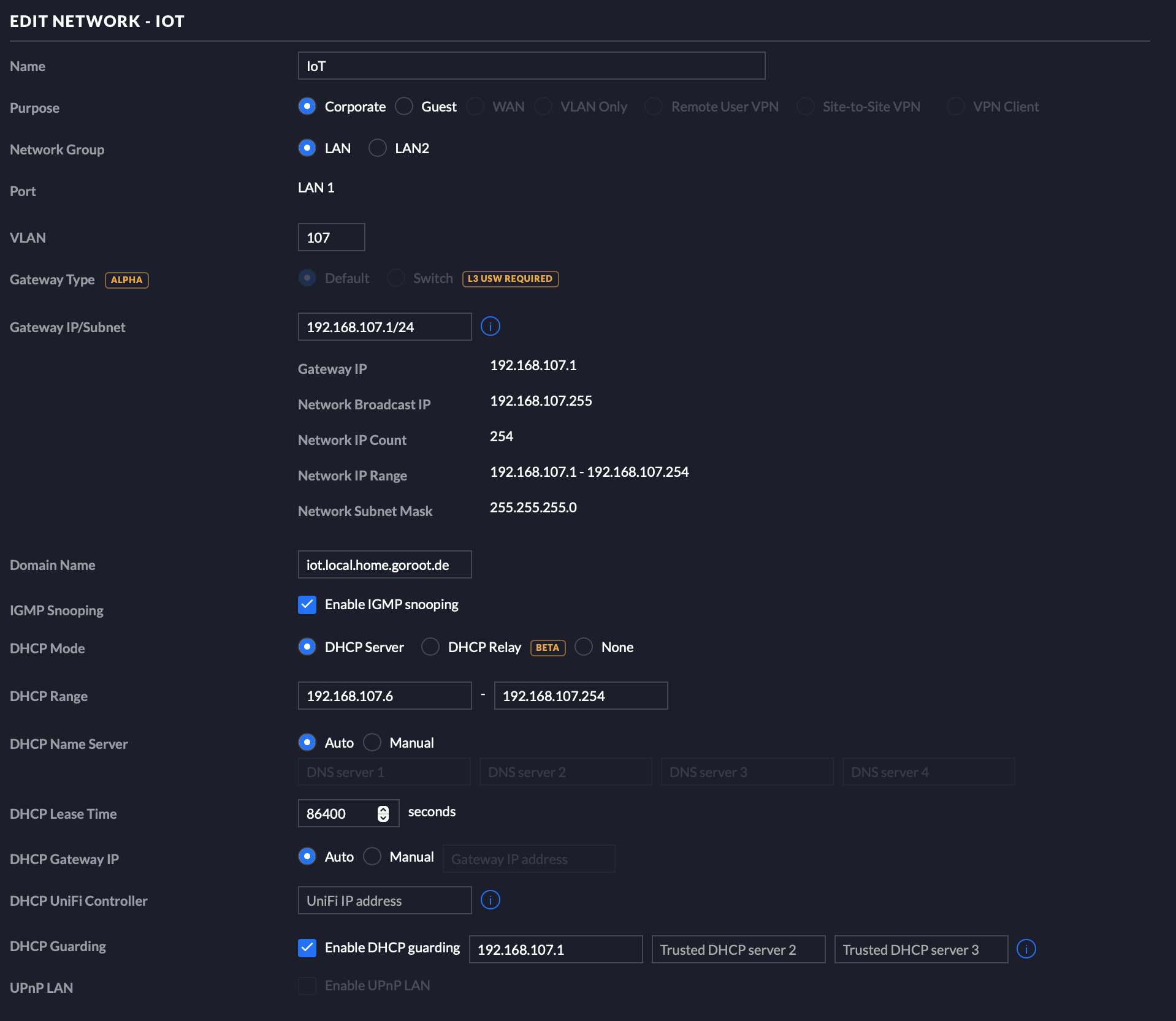Uncheck Enable DHCP guarding
The height and width of the screenshot is (1021, 1176).
coord(307,947)
